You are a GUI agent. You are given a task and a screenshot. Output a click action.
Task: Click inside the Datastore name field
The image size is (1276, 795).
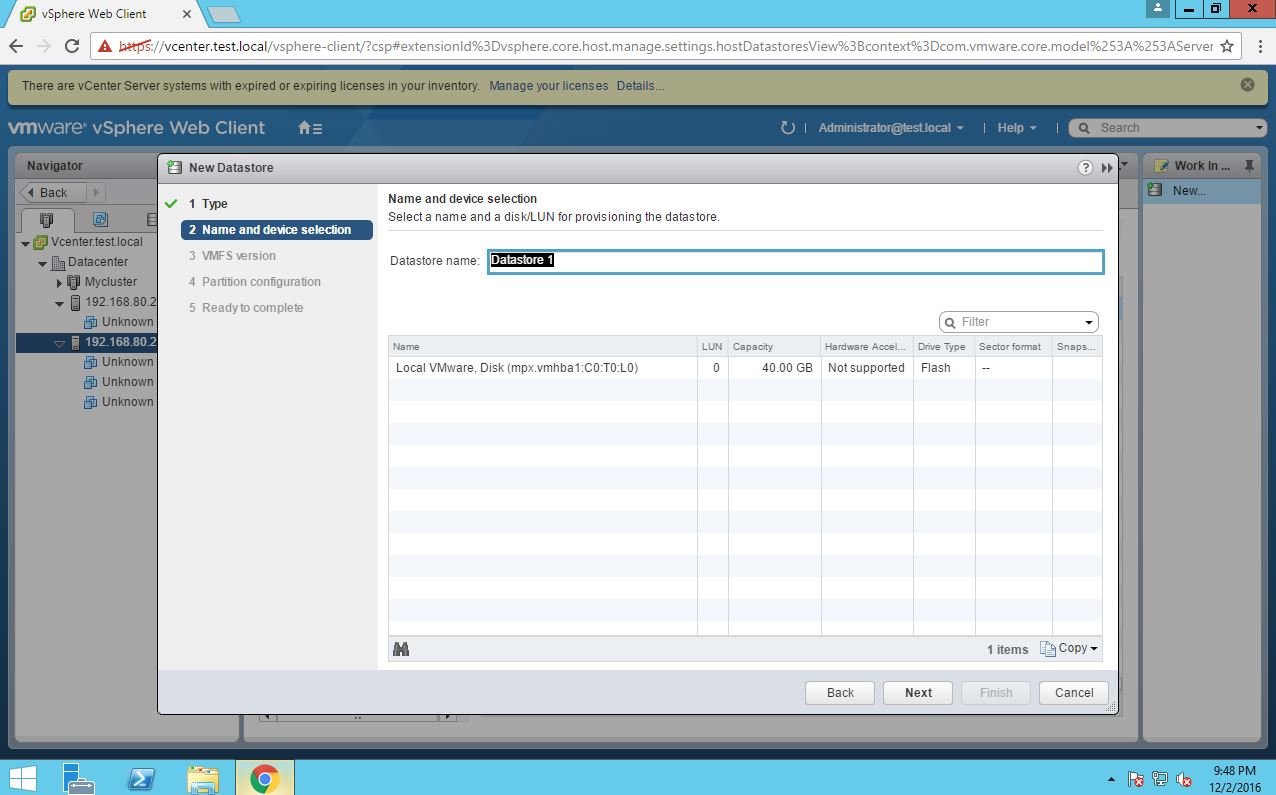point(795,260)
